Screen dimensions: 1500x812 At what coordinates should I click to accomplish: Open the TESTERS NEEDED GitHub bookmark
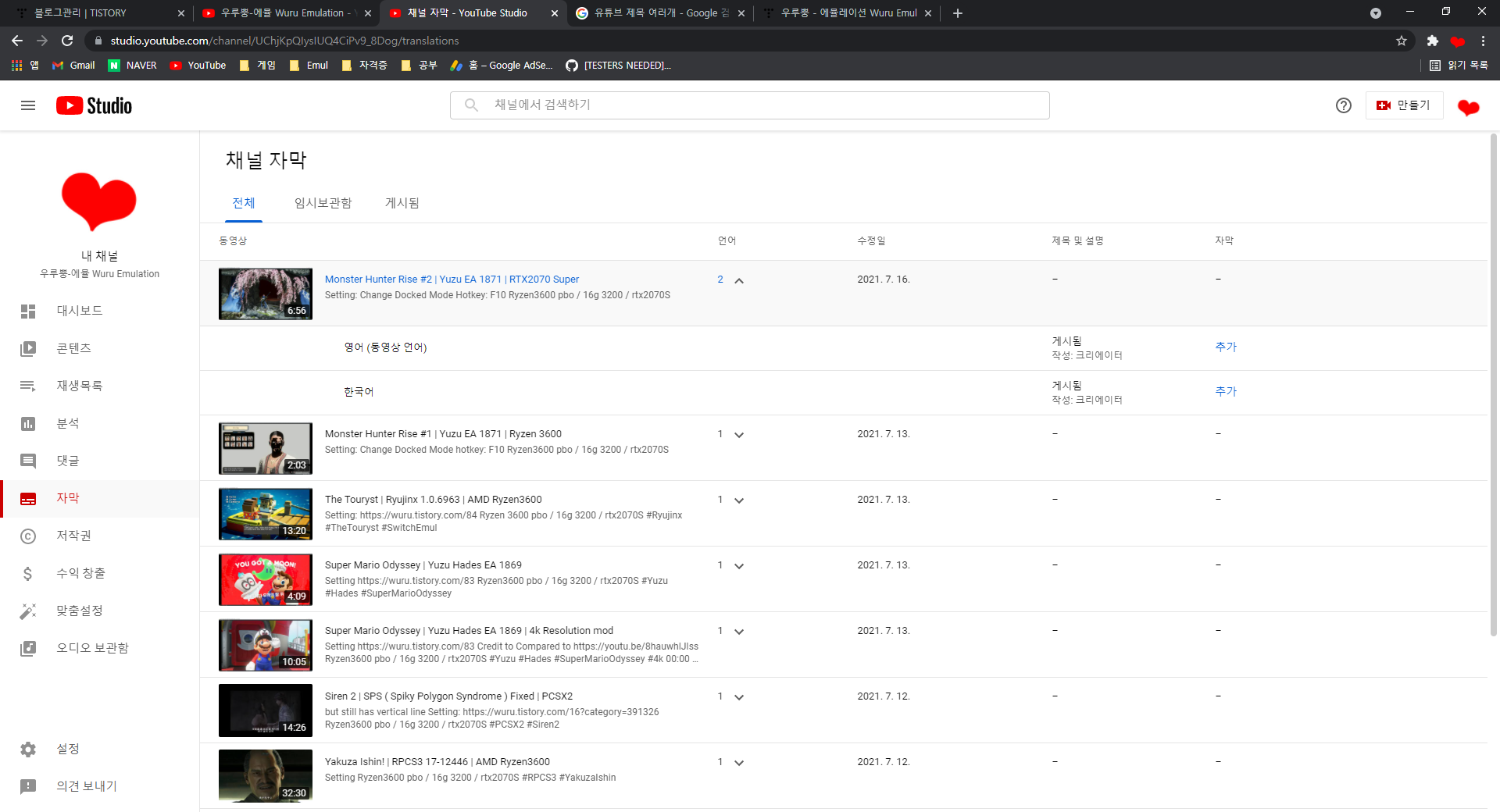point(619,66)
